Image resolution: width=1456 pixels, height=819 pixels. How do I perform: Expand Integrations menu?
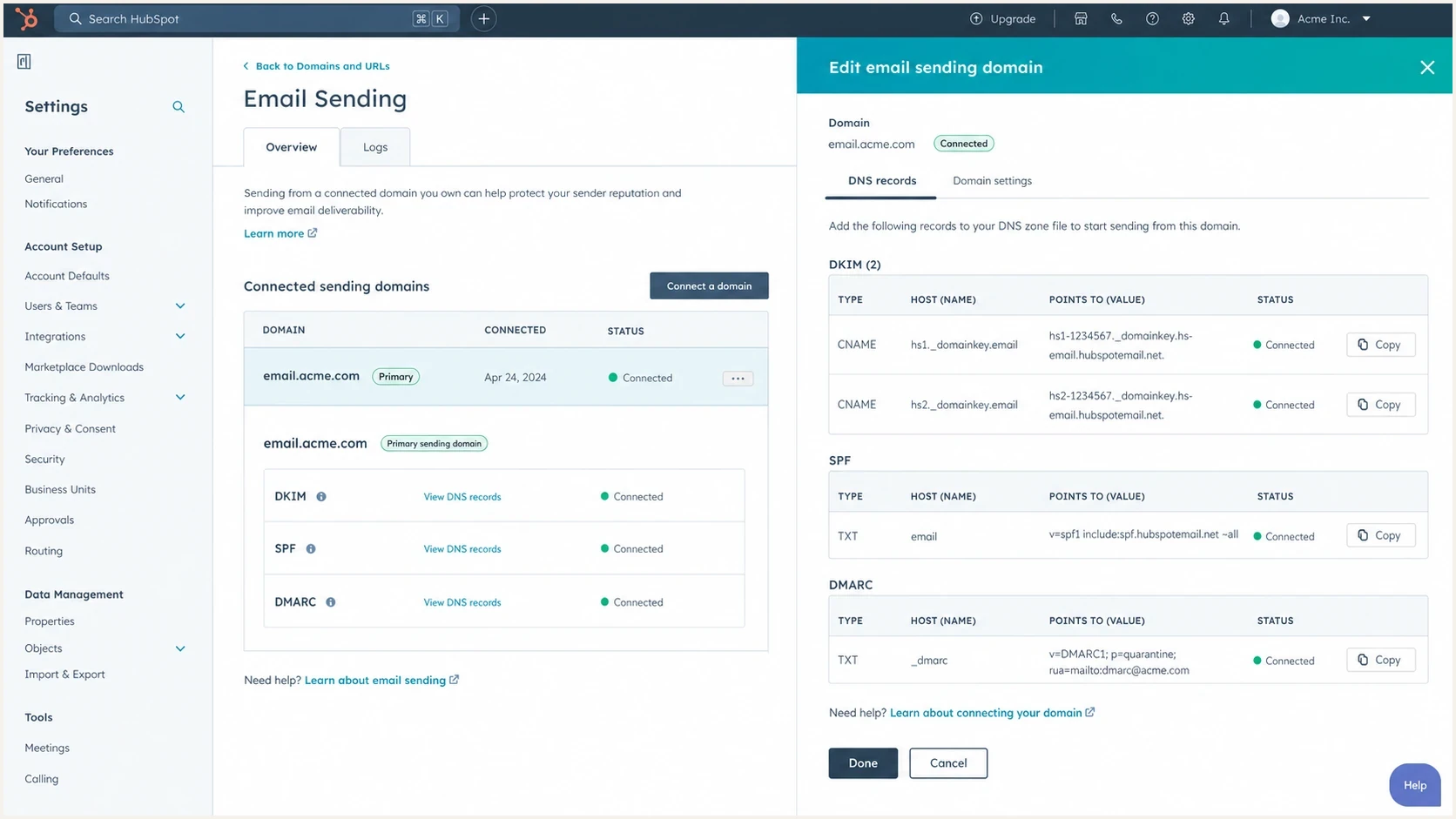[x=180, y=336]
